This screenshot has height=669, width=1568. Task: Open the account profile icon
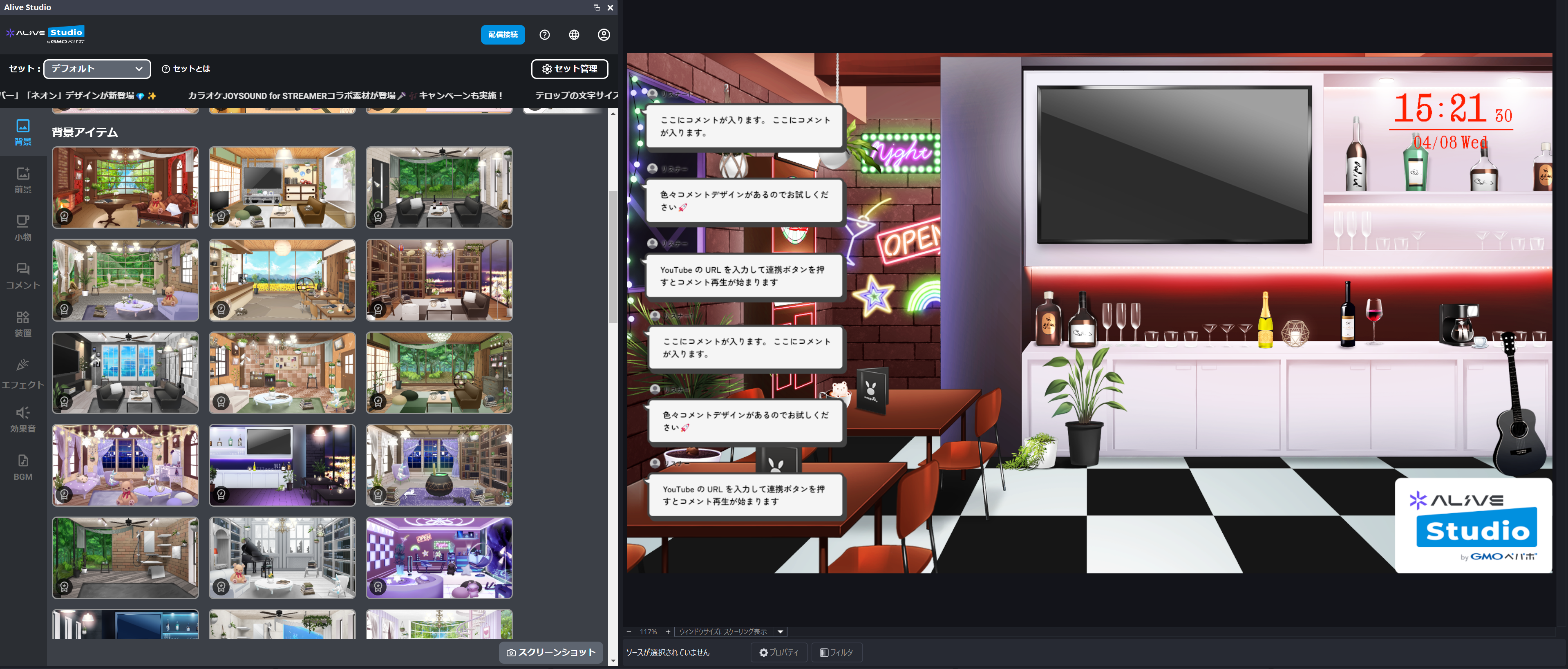point(604,35)
